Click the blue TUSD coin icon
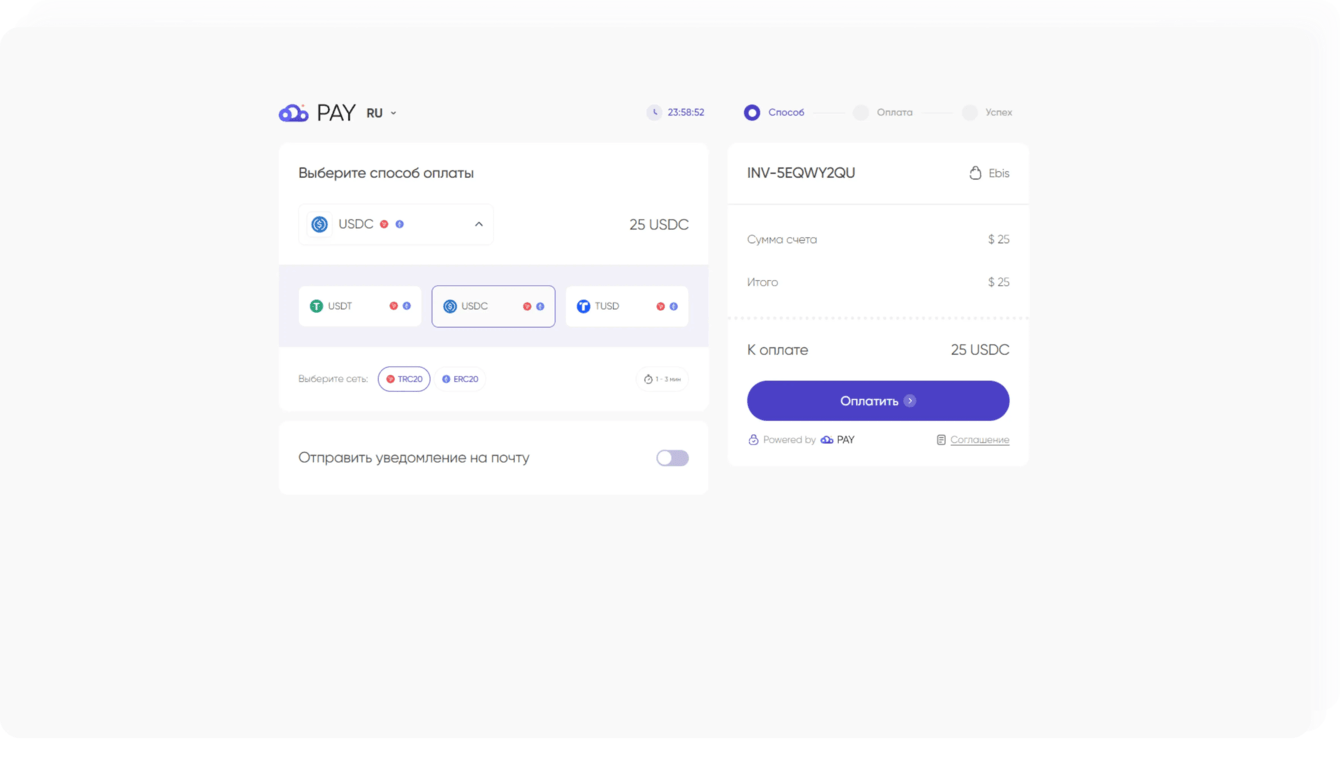 [x=583, y=306]
